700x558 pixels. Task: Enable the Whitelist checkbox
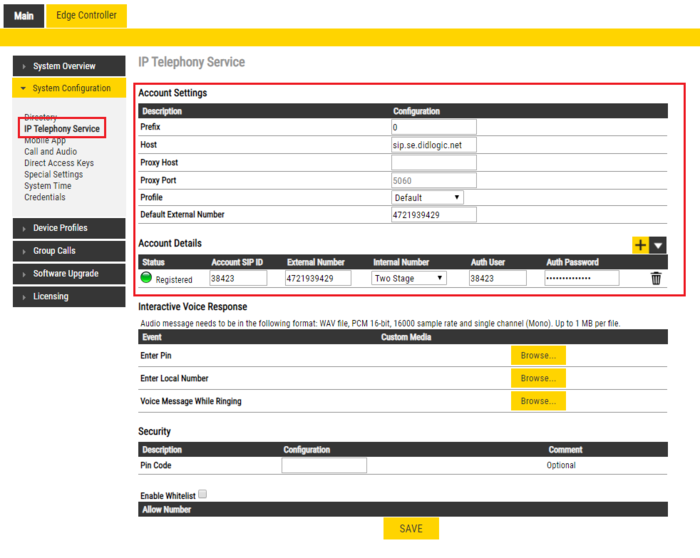[202, 494]
